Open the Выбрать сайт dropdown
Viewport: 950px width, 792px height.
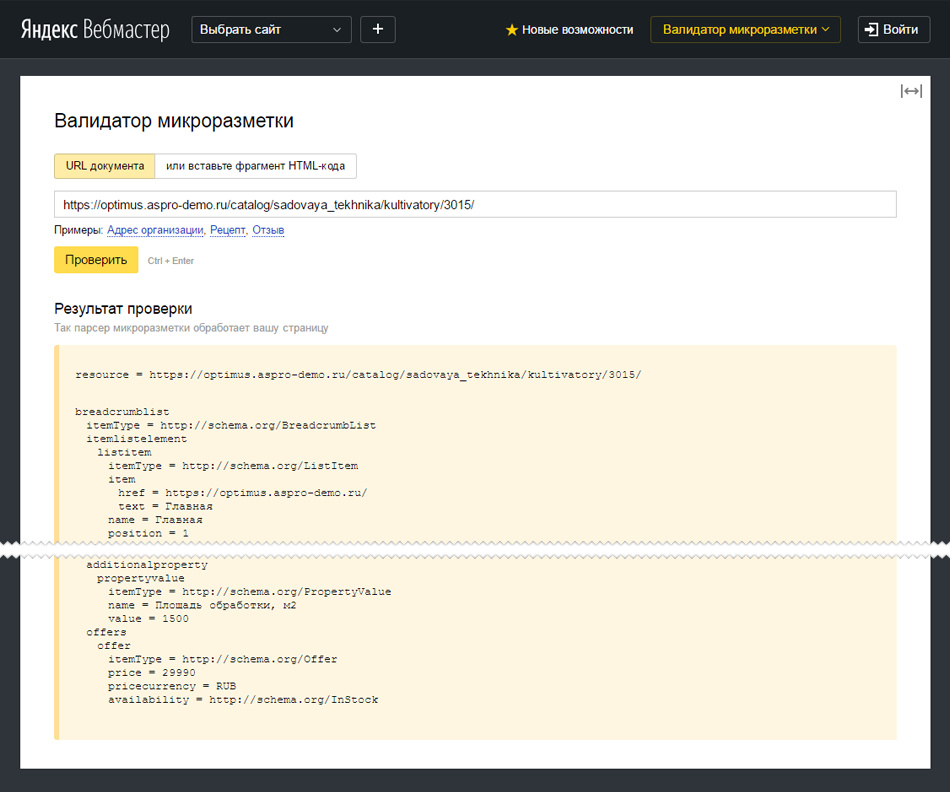click(x=271, y=30)
